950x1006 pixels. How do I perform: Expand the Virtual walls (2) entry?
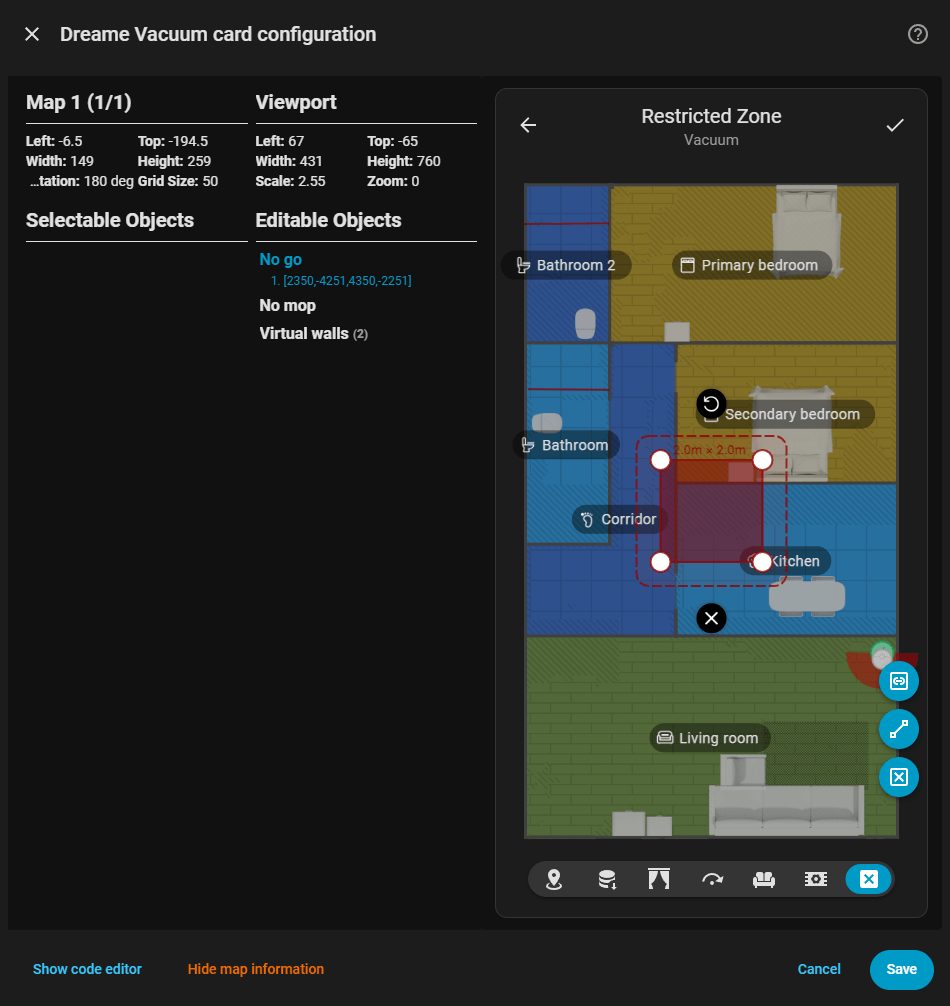(314, 334)
